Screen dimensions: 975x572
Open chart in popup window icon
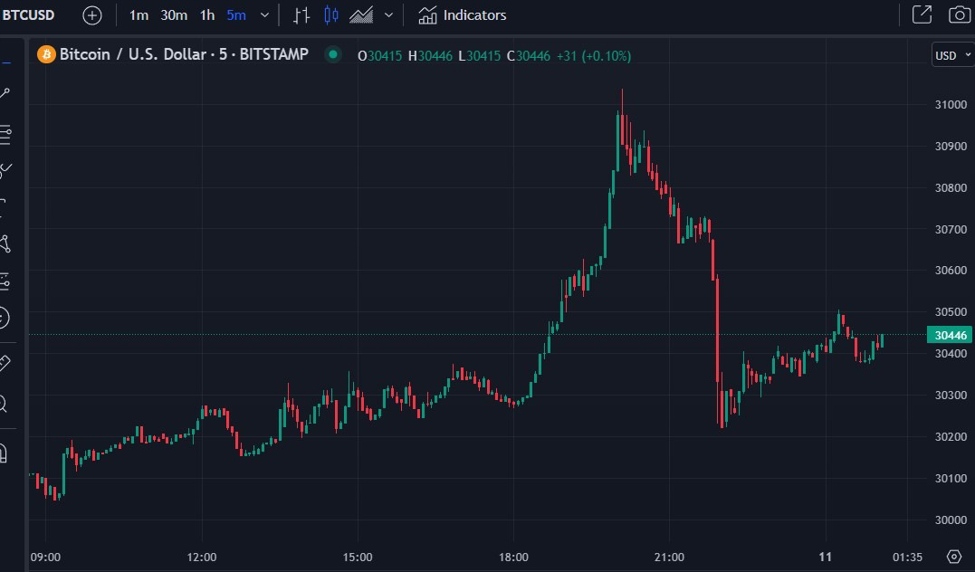click(922, 15)
